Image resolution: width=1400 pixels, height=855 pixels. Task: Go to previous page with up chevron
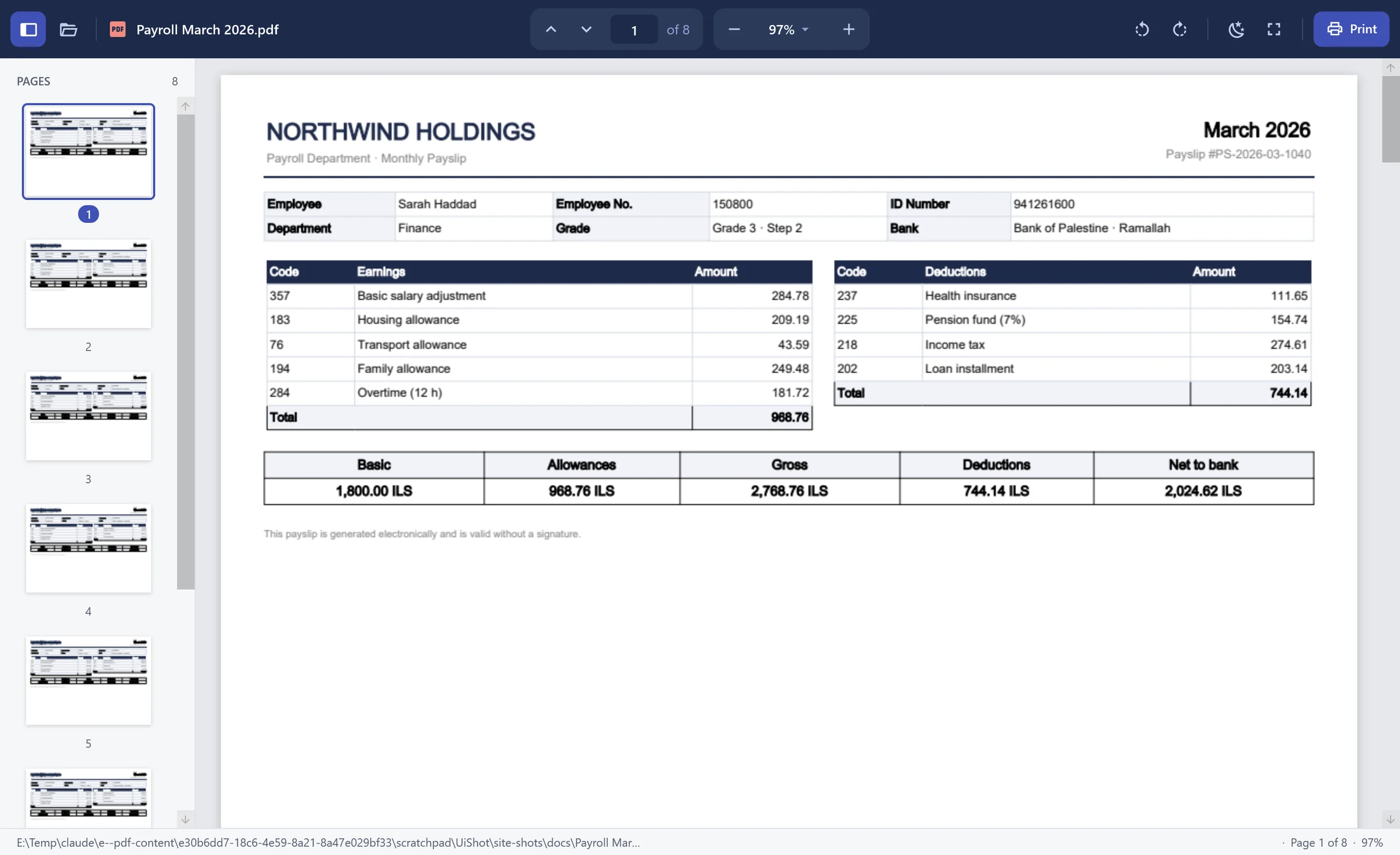tap(551, 29)
